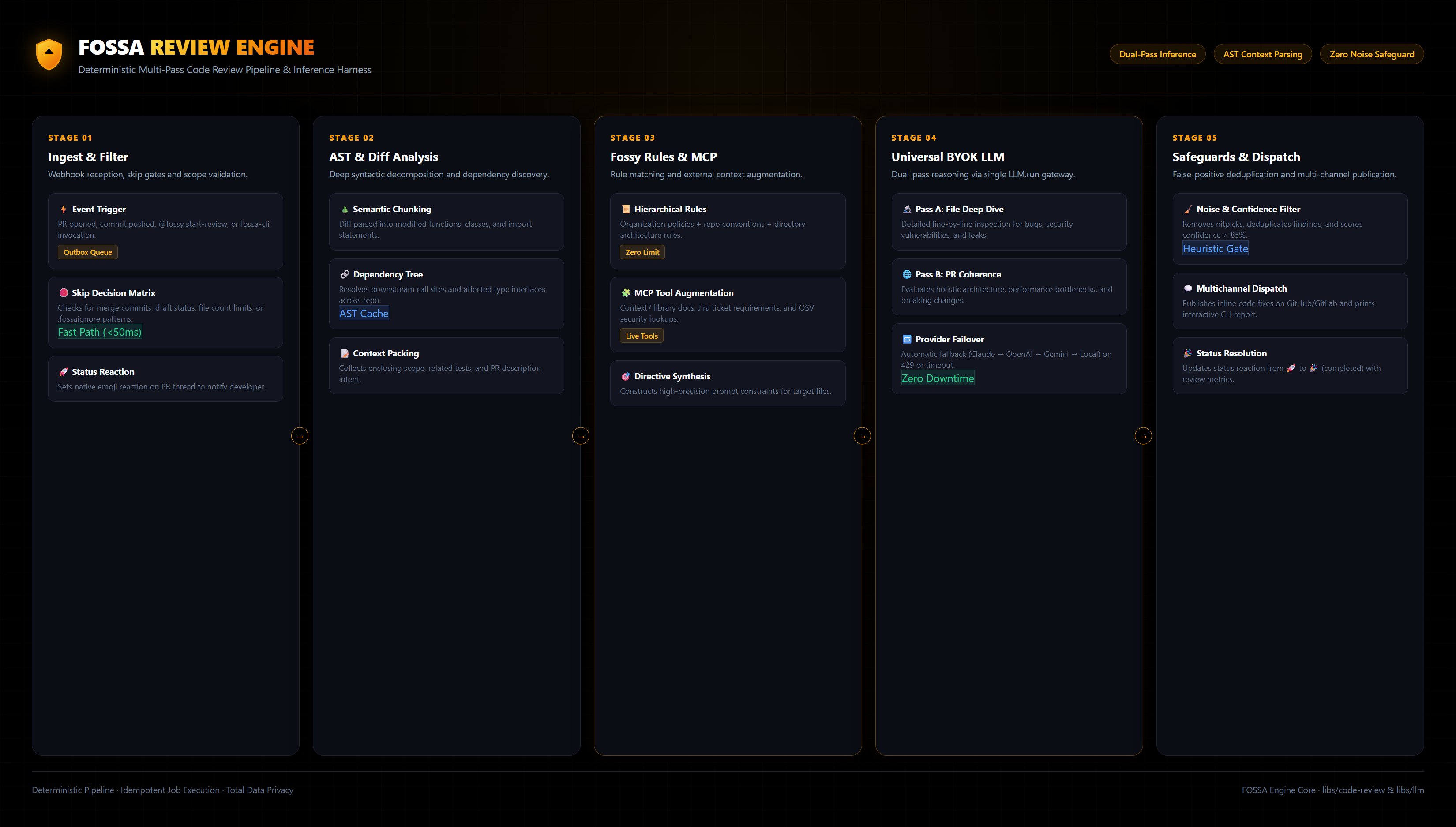Click the FOSSA REVIEW ENGINE title
Image resolution: width=1456 pixels, height=827 pixels.
coord(196,47)
